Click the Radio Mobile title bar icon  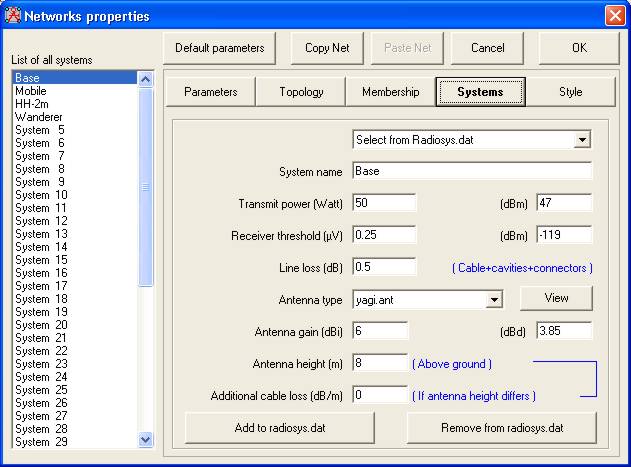[12, 15]
